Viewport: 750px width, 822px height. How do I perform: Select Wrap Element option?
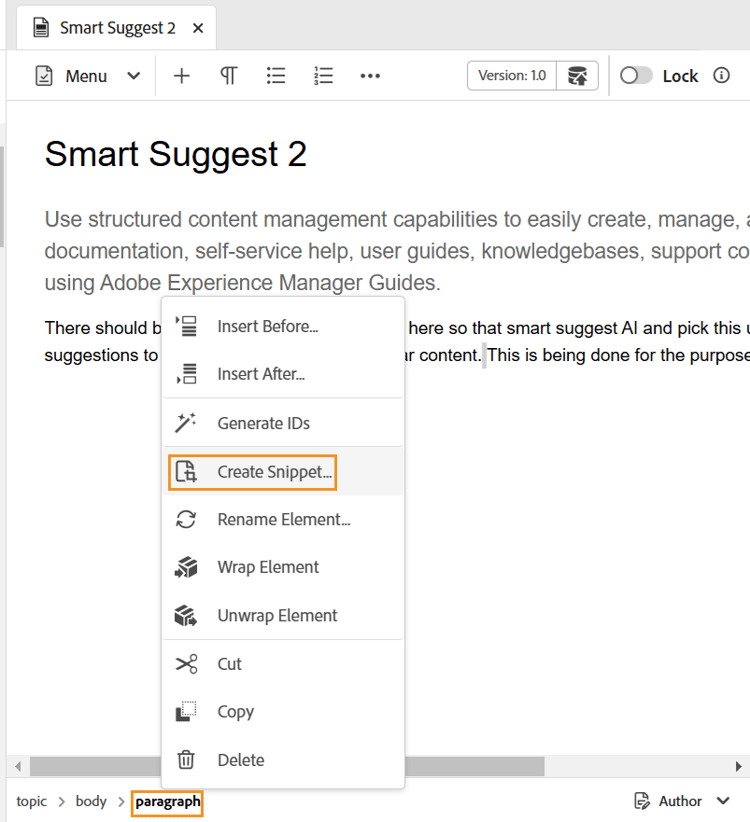(268, 567)
